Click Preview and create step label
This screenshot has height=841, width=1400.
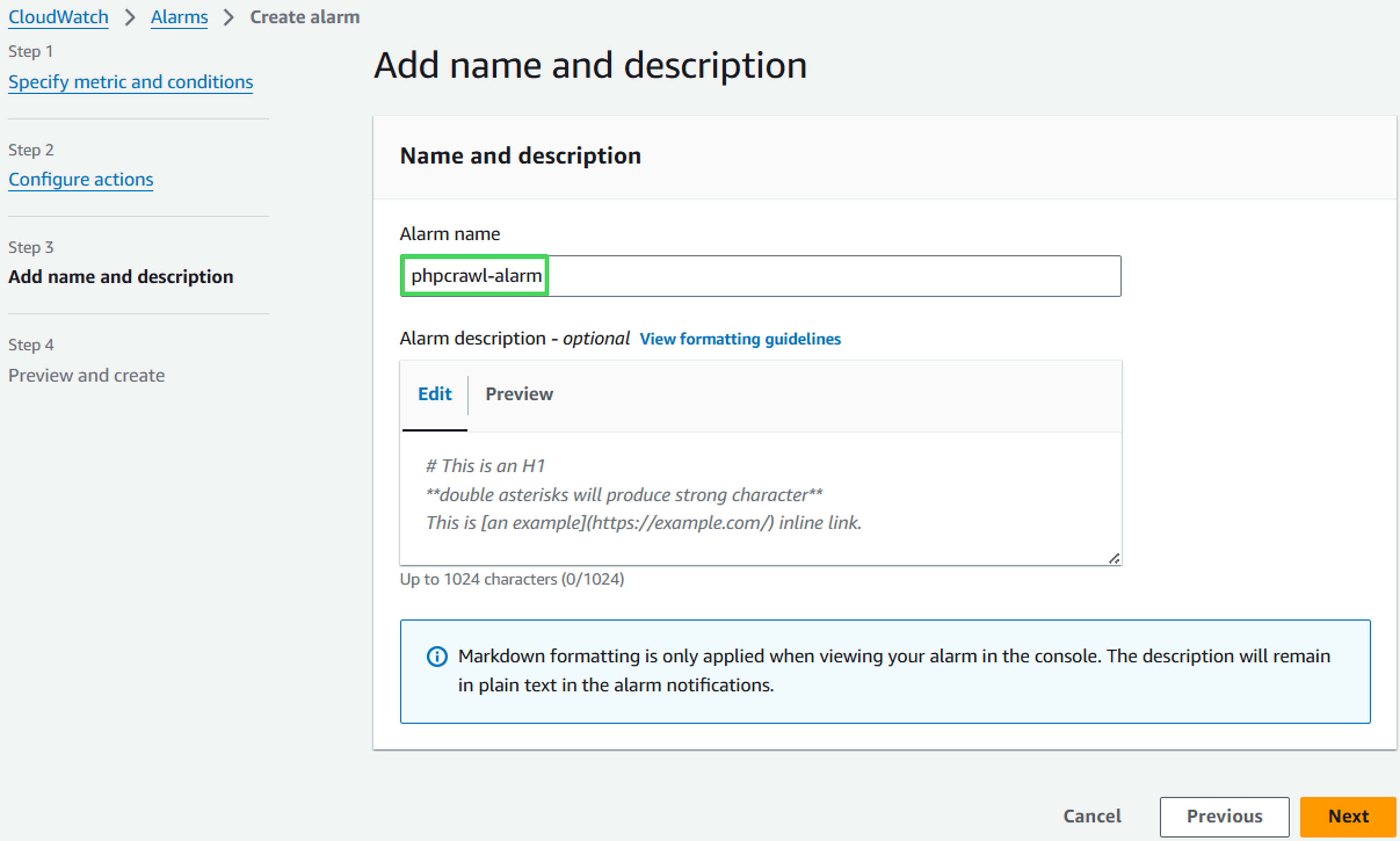pyautogui.click(x=86, y=375)
